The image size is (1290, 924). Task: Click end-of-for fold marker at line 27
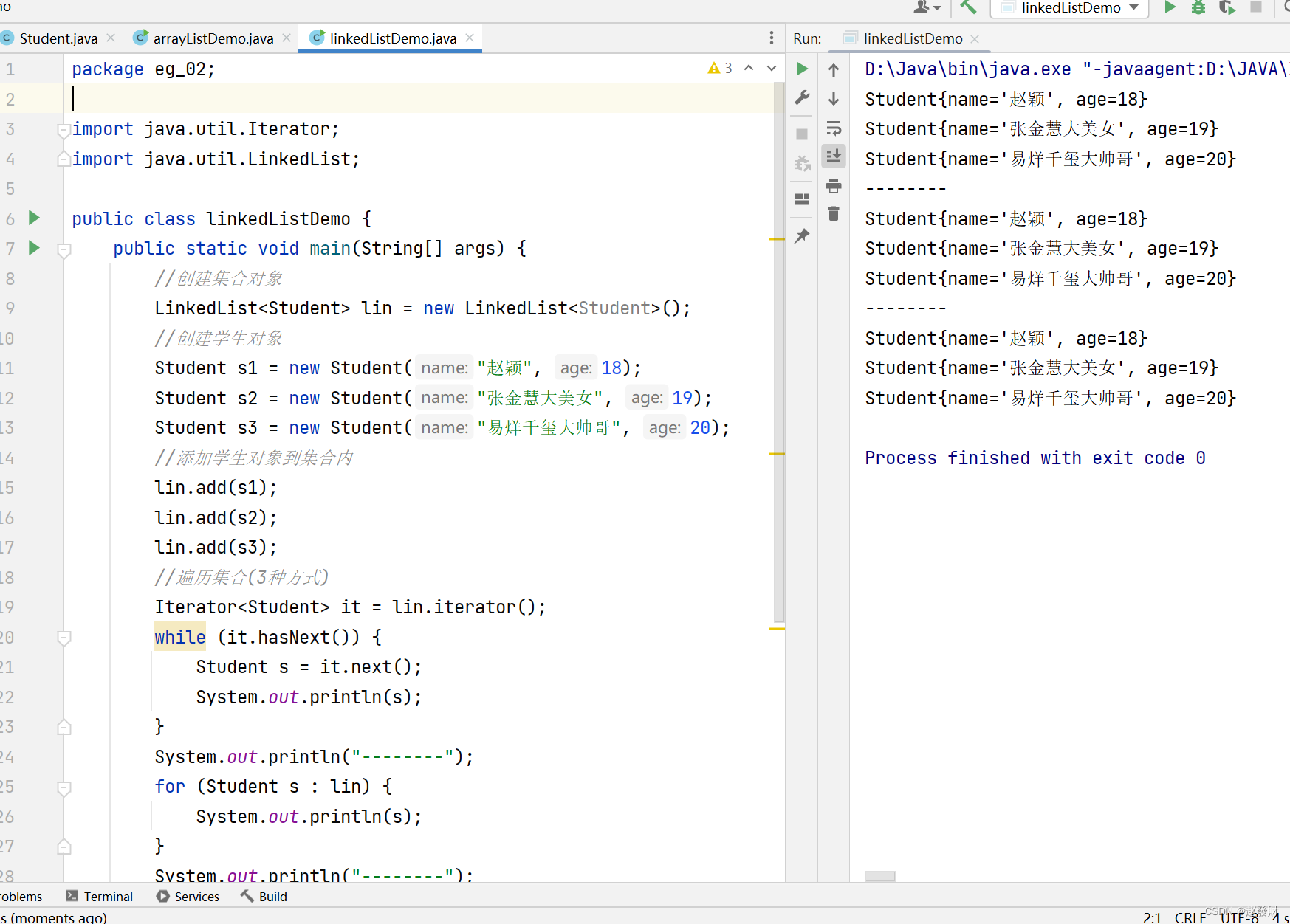64,847
